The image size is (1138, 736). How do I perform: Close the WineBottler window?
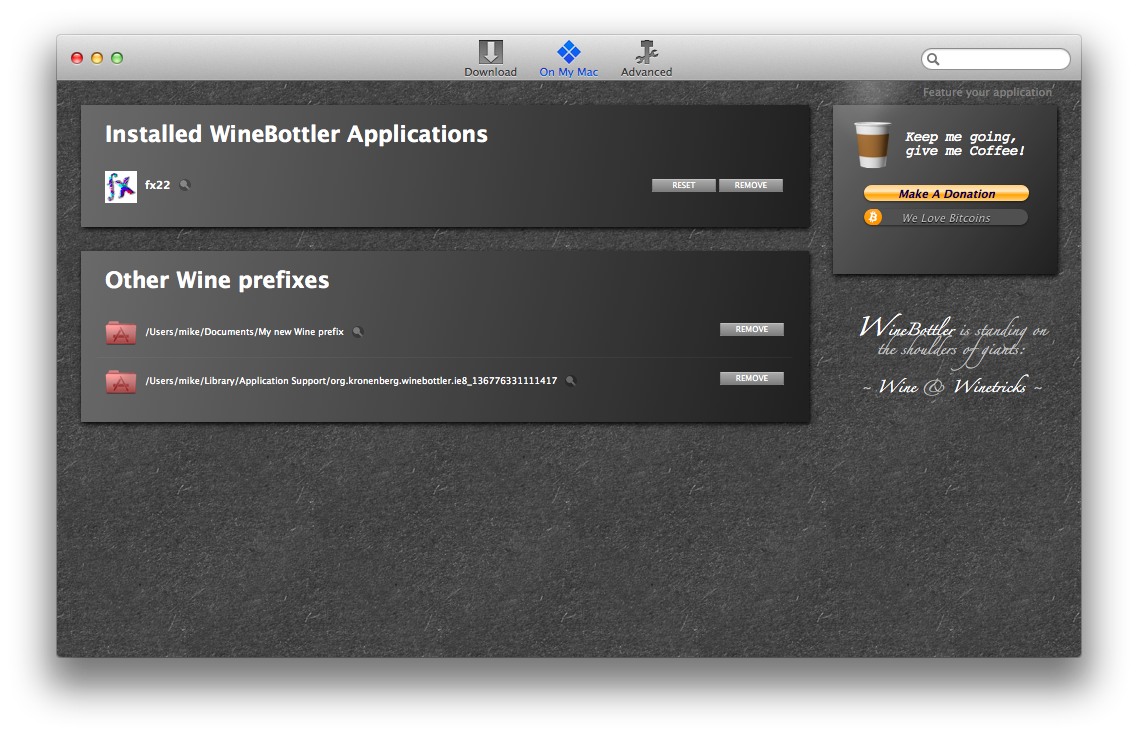tap(77, 58)
